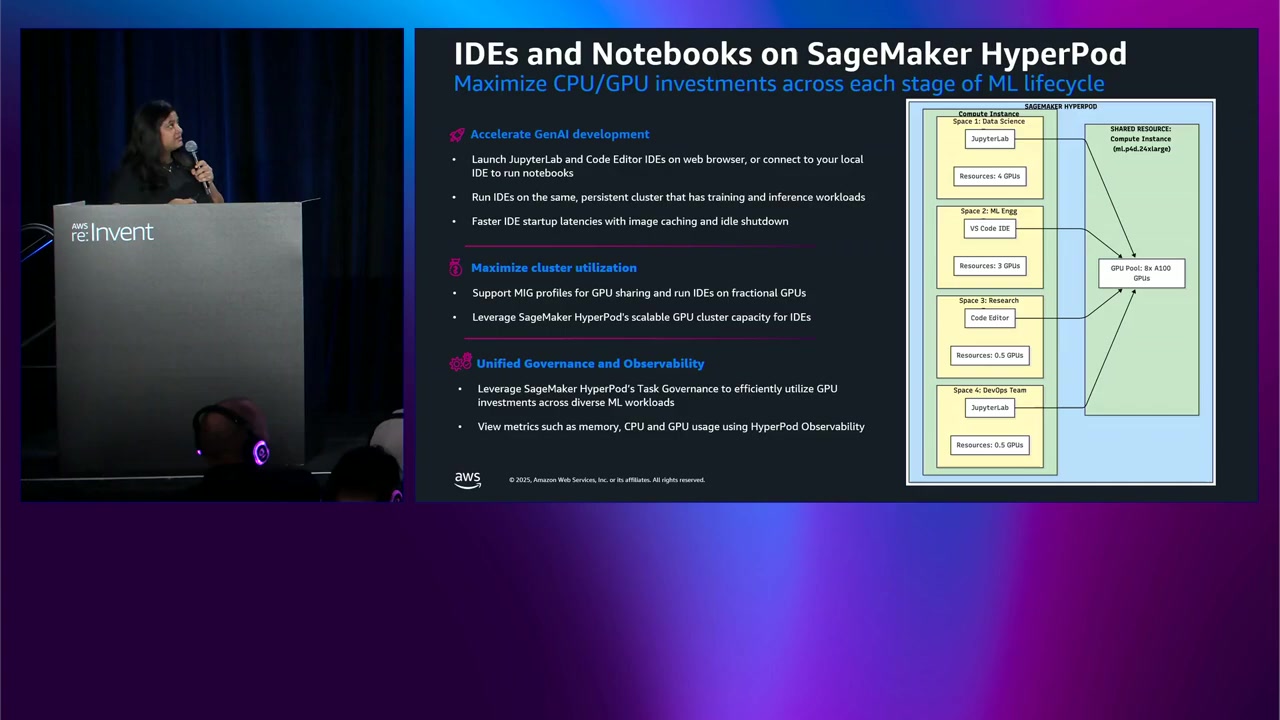Select the JupyterLab box in Space 4: DevOps Team
The height and width of the screenshot is (720, 1280).
(x=989, y=408)
